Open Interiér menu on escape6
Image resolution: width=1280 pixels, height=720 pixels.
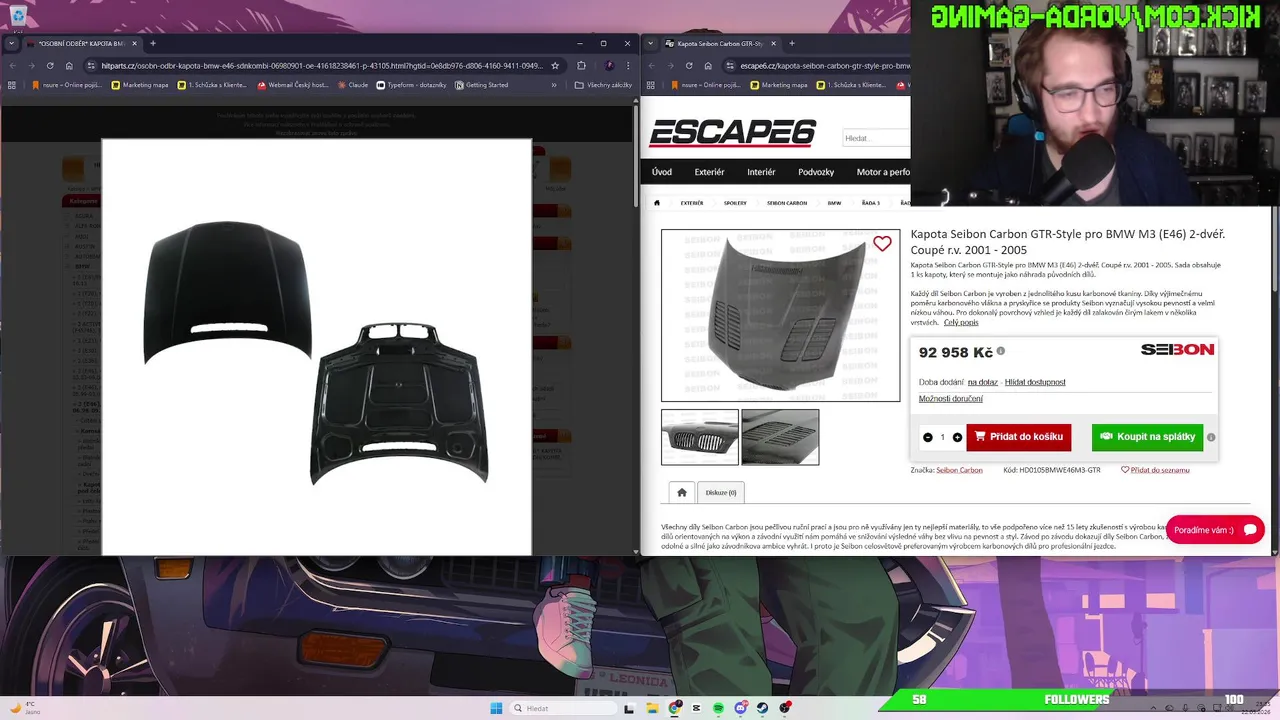pyautogui.click(x=761, y=172)
